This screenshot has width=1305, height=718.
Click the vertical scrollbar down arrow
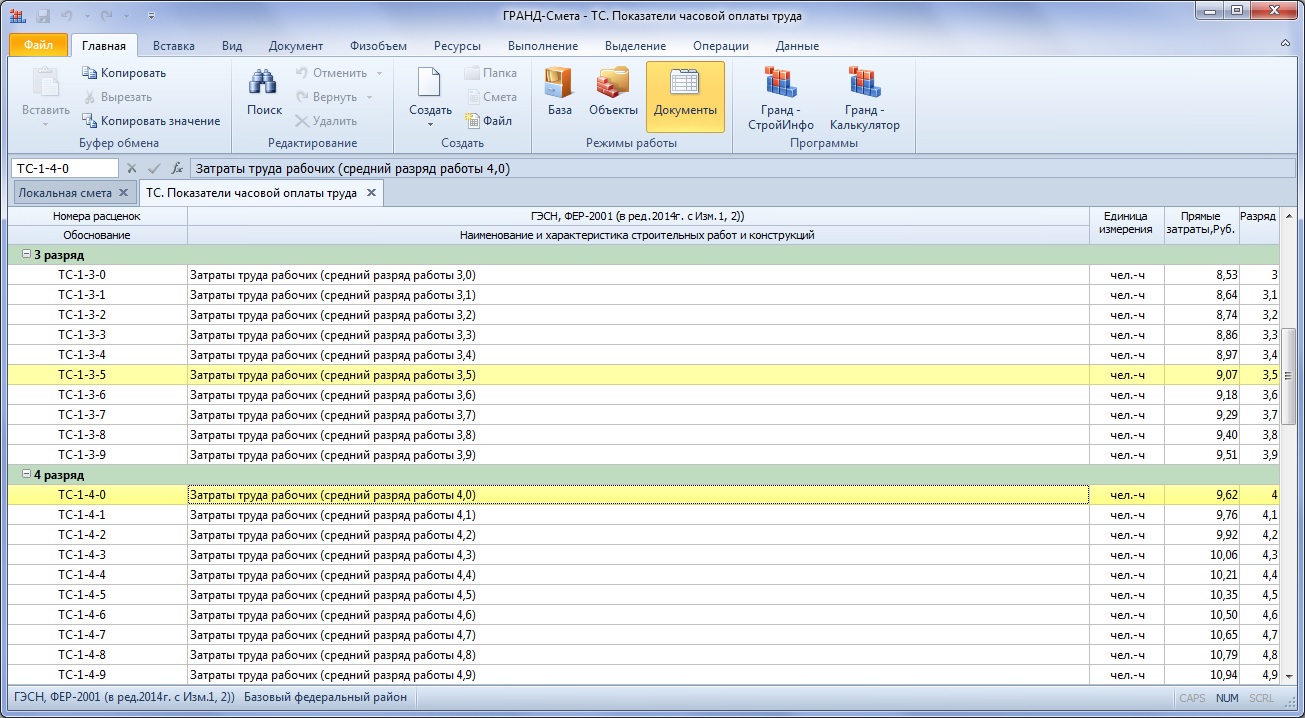(1289, 676)
